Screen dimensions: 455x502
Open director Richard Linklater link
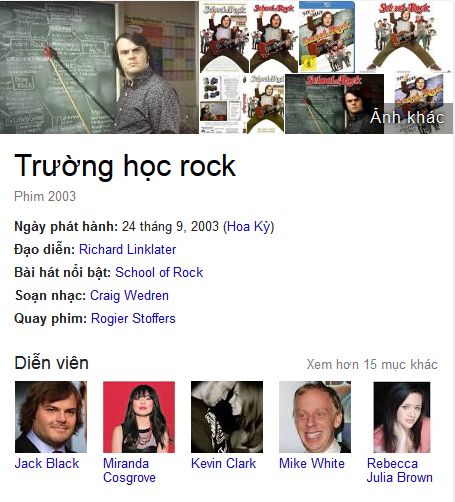[x=127, y=249]
